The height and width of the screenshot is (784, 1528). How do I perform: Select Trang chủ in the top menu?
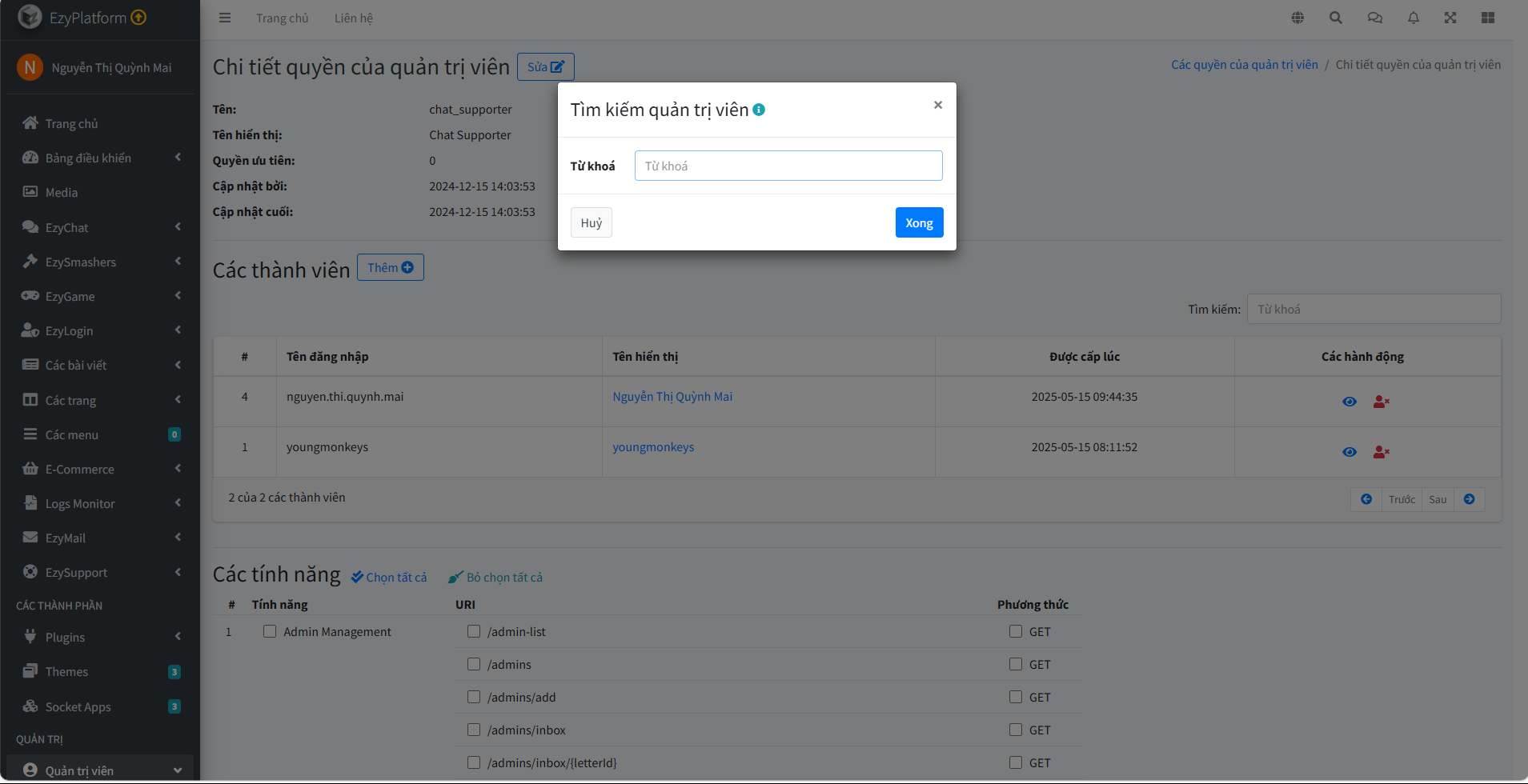tap(282, 17)
